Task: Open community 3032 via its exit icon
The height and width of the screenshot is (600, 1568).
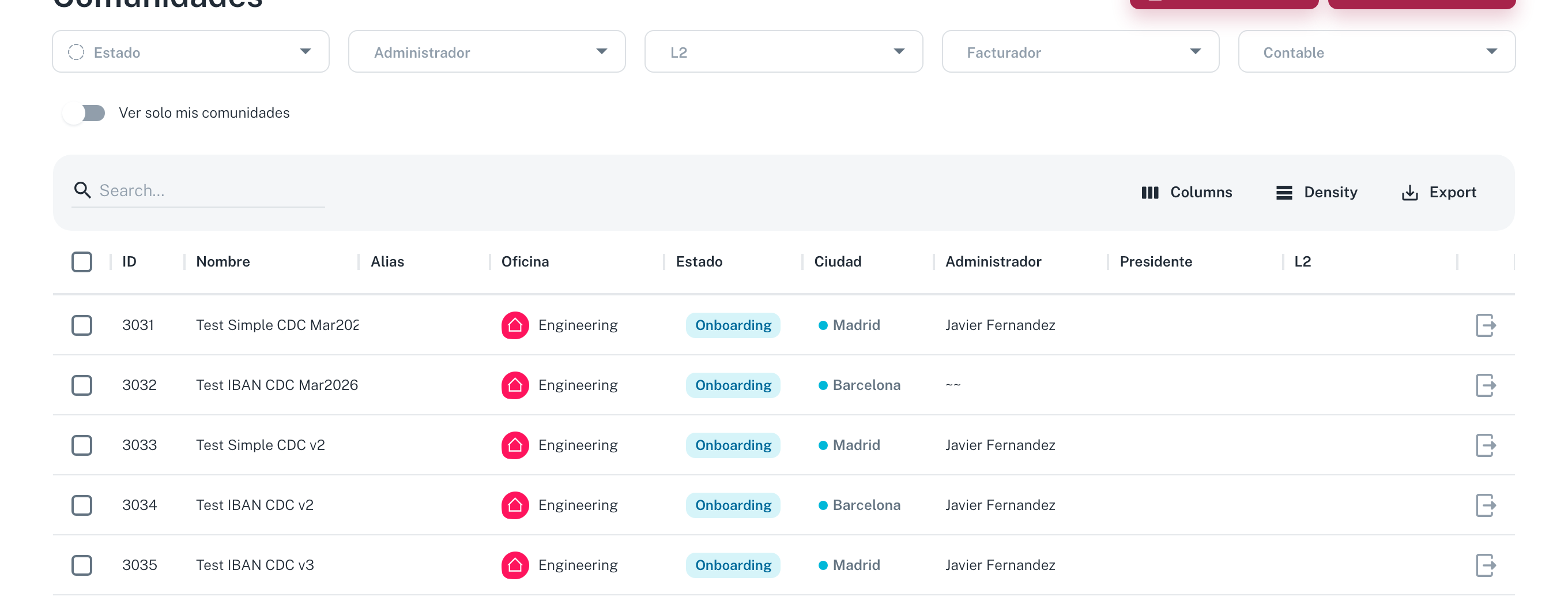Action: [x=1485, y=385]
